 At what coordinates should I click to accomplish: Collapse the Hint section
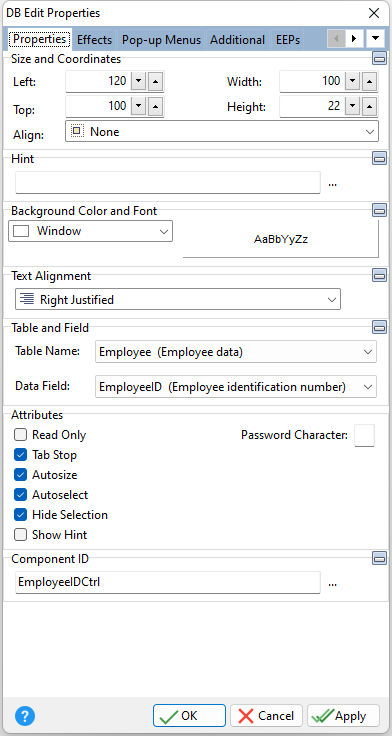pyautogui.click(x=379, y=159)
